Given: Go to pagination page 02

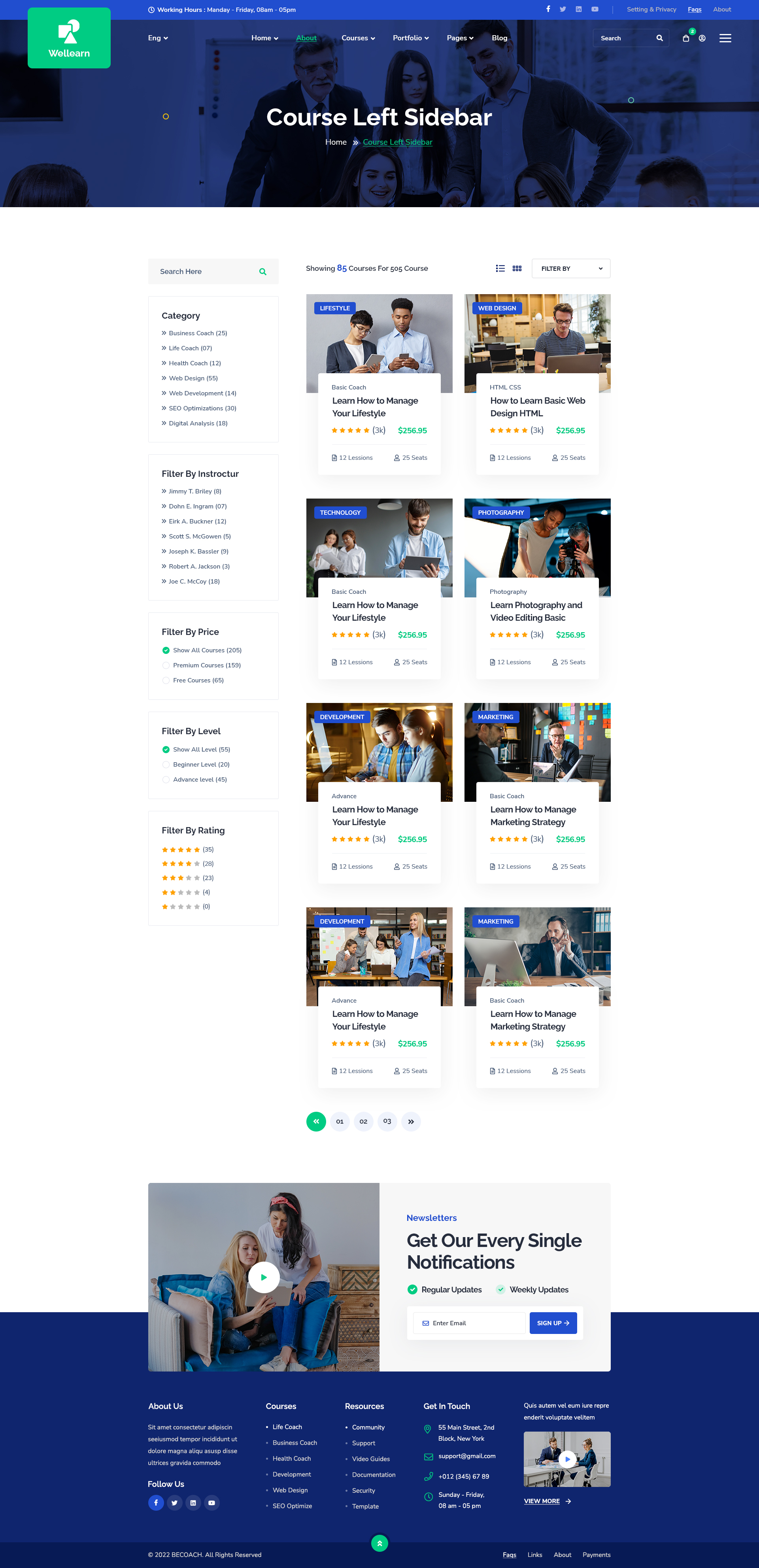Looking at the screenshot, I should [x=363, y=1121].
